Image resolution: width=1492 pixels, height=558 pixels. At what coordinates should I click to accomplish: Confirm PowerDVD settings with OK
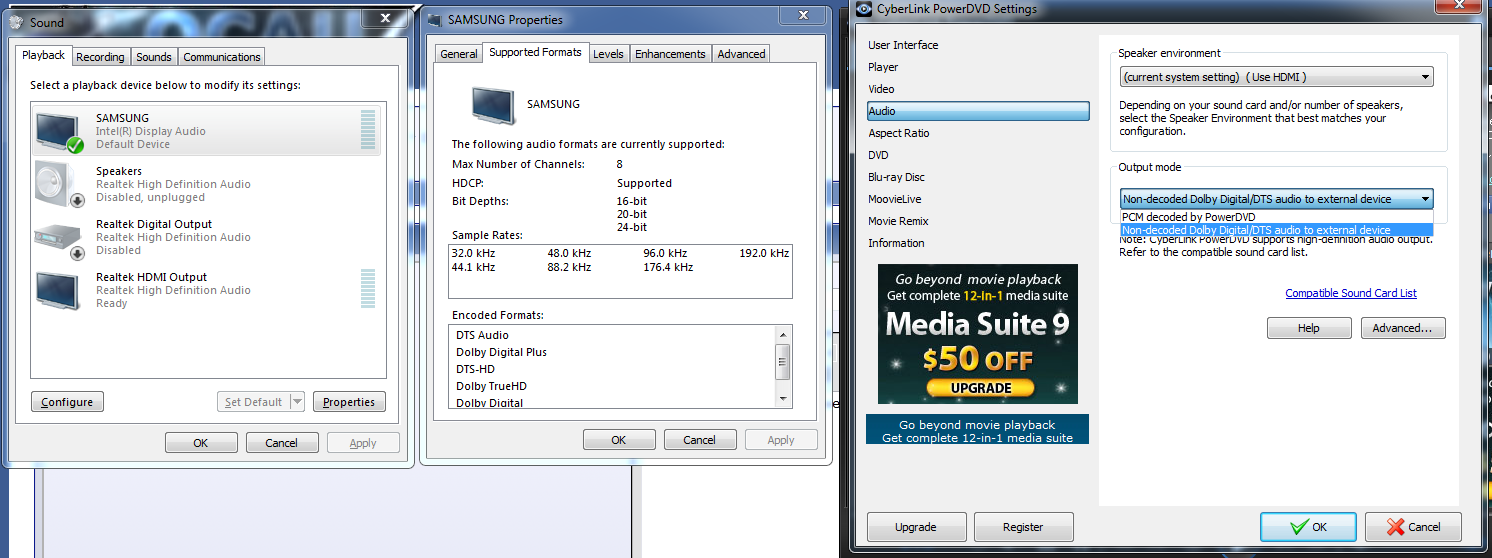click(x=1308, y=527)
